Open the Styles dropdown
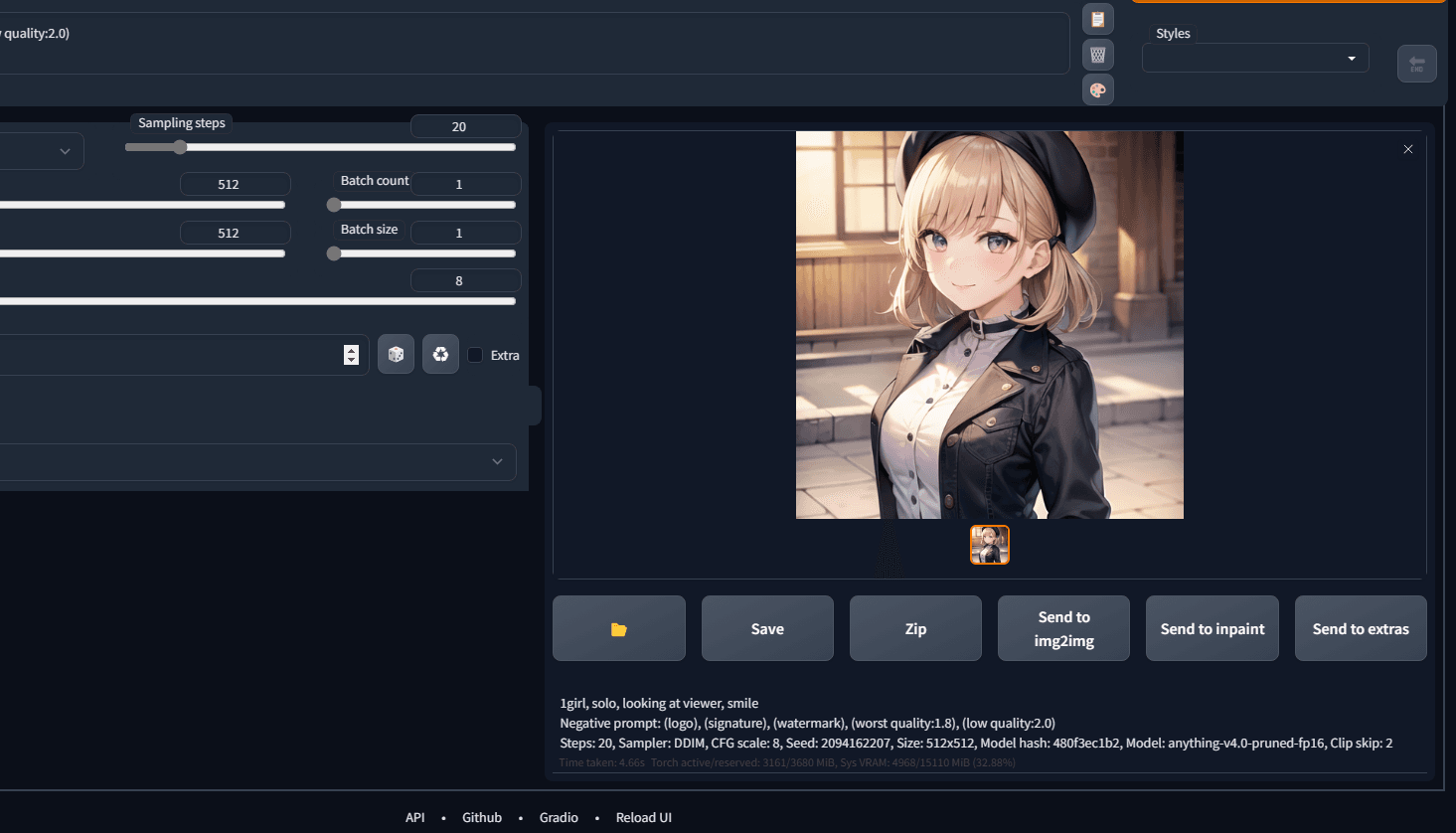Image resolution: width=1456 pixels, height=833 pixels. pyautogui.click(x=1254, y=59)
